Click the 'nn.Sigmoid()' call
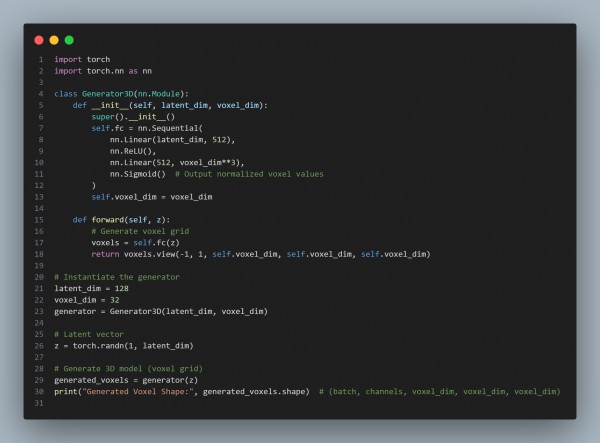The width and height of the screenshot is (600, 443). [x=138, y=174]
